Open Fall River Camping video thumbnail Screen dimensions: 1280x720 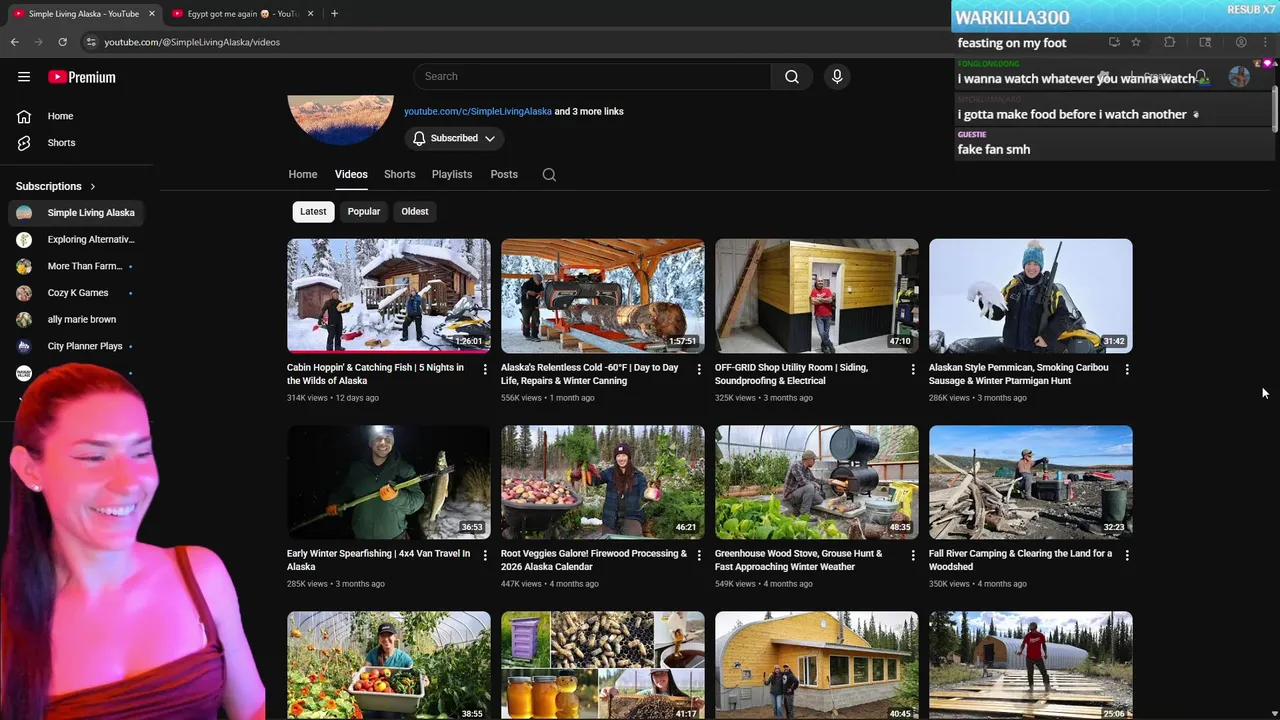click(x=1031, y=482)
